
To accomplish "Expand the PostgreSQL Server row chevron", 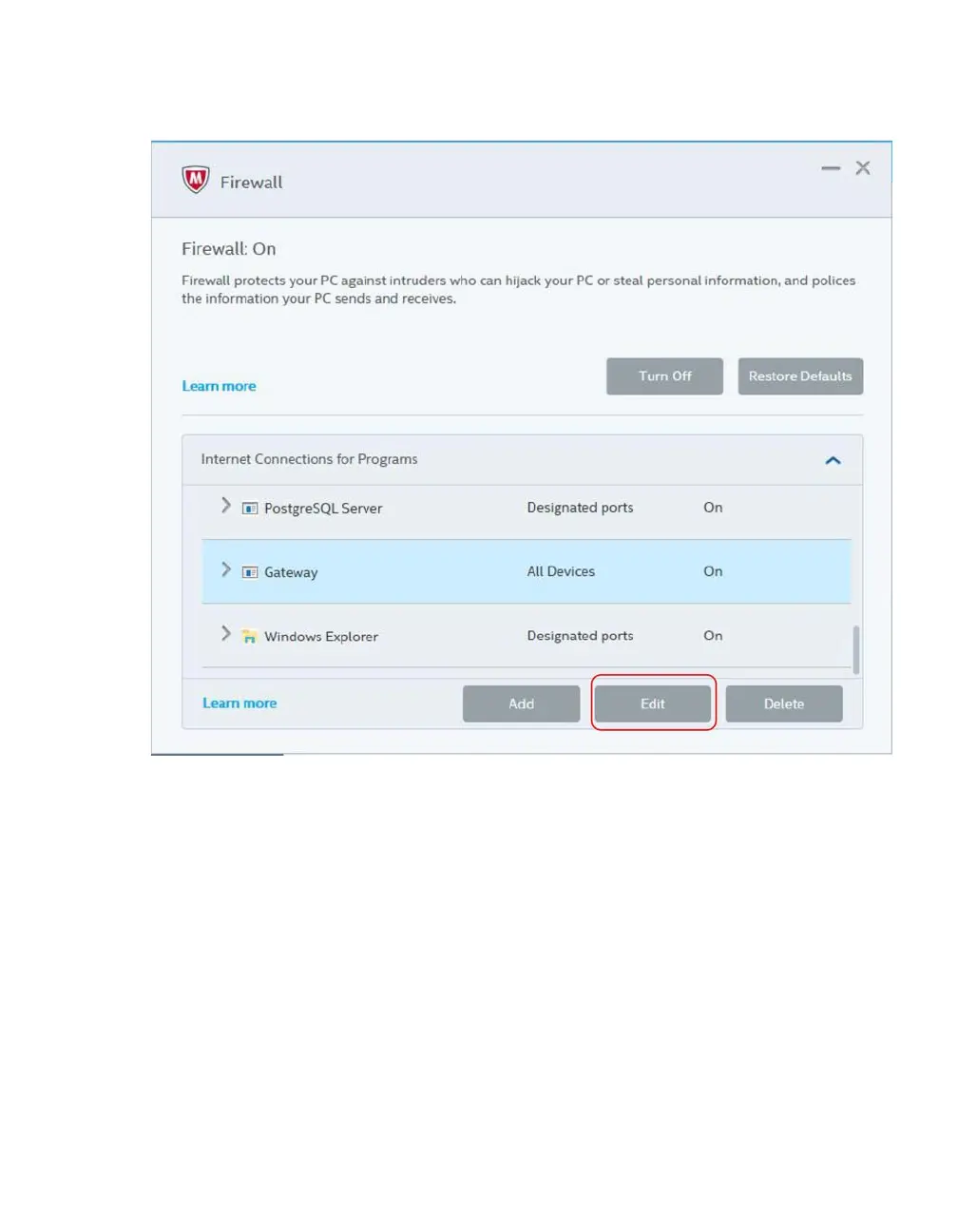I will 225,505.
